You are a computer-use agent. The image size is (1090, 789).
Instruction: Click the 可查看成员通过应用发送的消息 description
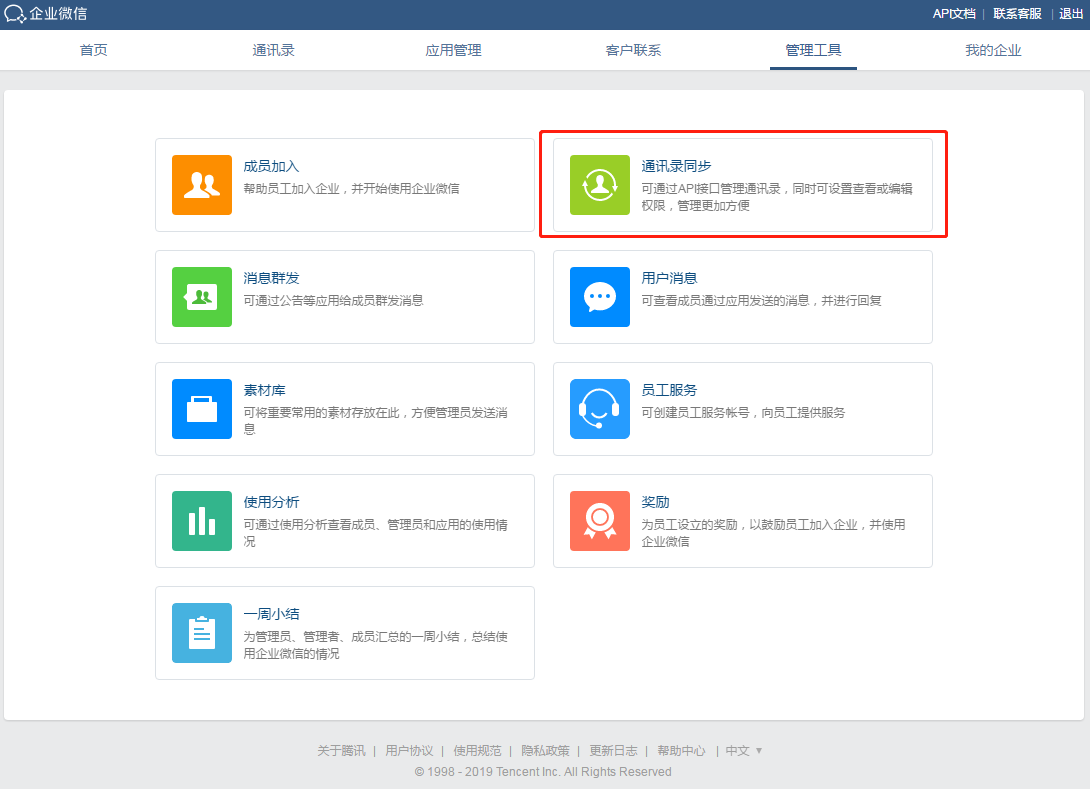(x=761, y=300)
